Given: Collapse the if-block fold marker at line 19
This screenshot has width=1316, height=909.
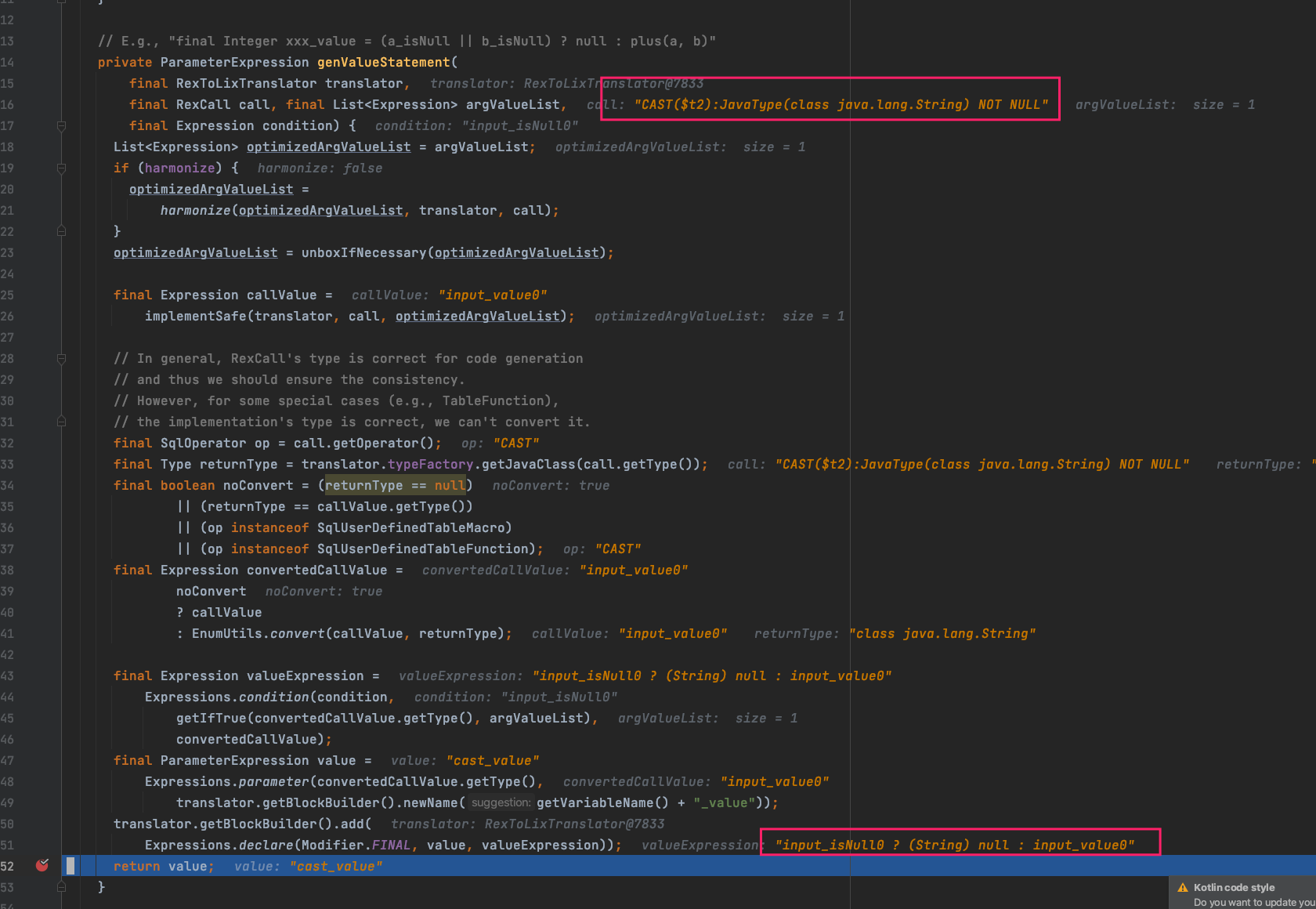Looking at the screenshot, I should coord(61,168).
